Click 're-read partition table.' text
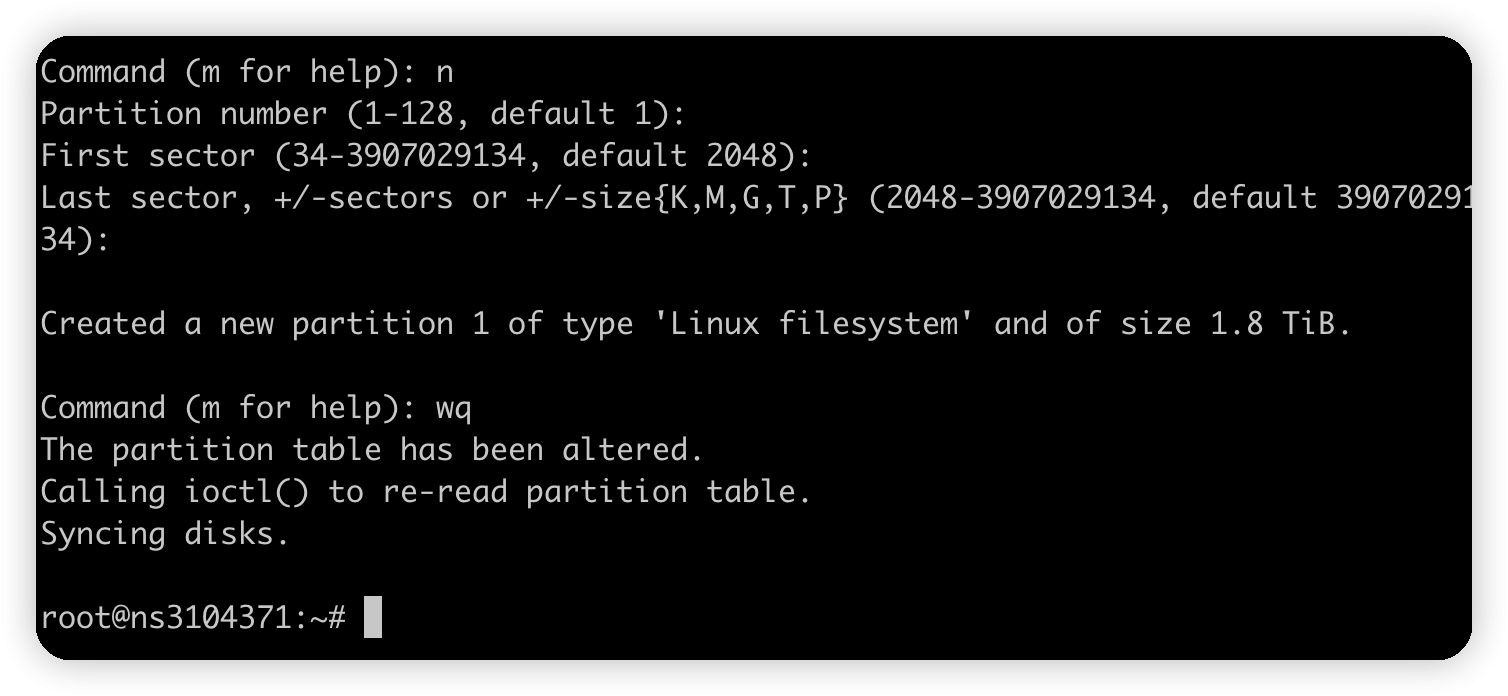The width and height of the screenshot is (1508, 696). tap(597, 492)
